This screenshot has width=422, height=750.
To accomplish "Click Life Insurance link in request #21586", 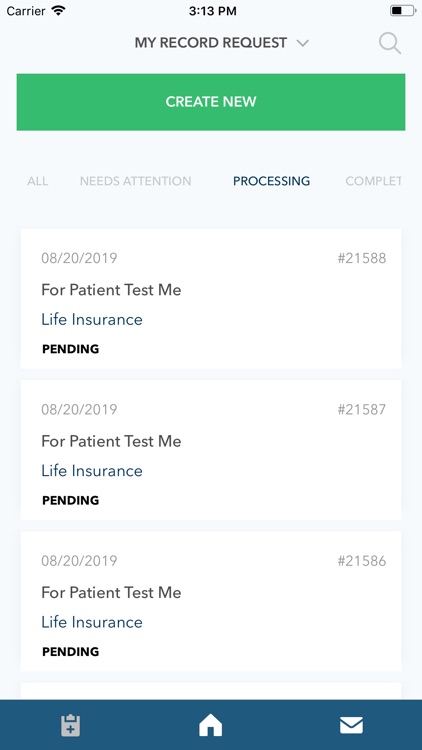I will [x=92, y=622].
